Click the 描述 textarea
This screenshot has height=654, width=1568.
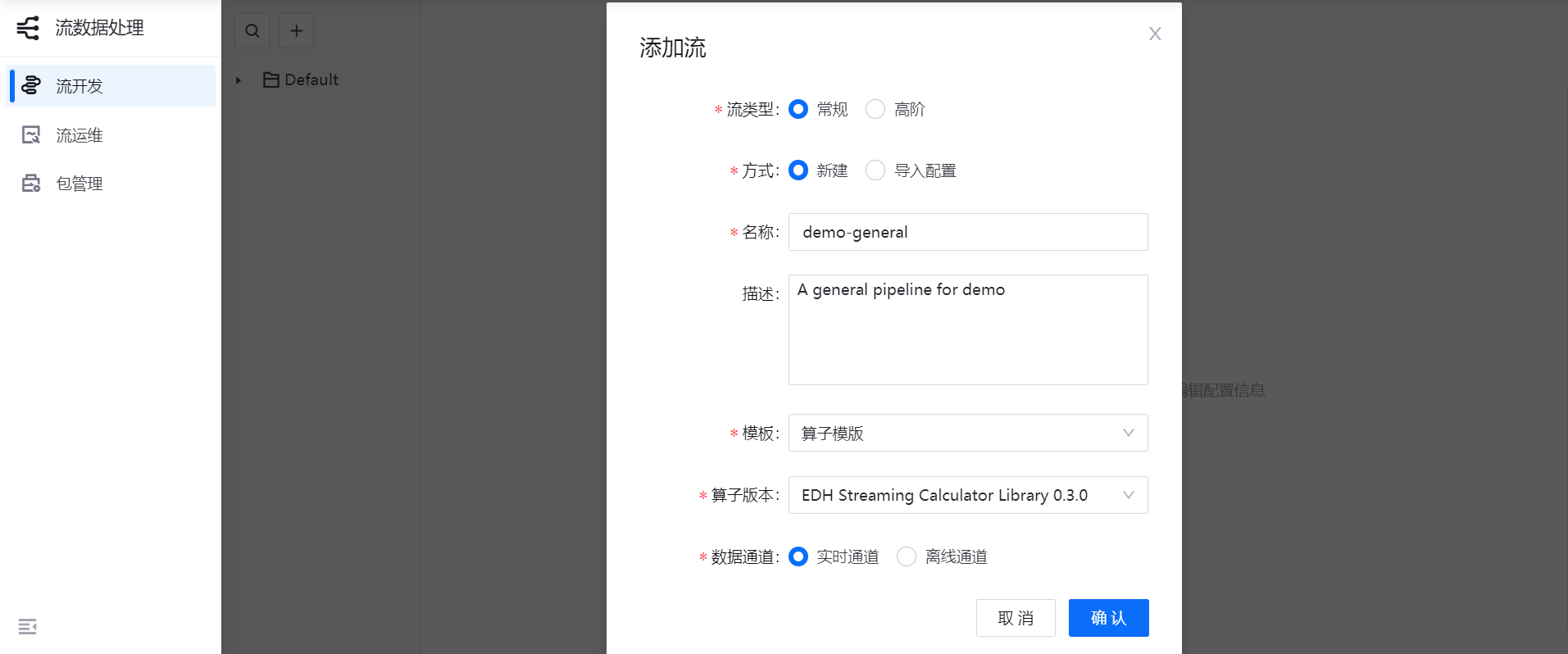tap(968, 329)
